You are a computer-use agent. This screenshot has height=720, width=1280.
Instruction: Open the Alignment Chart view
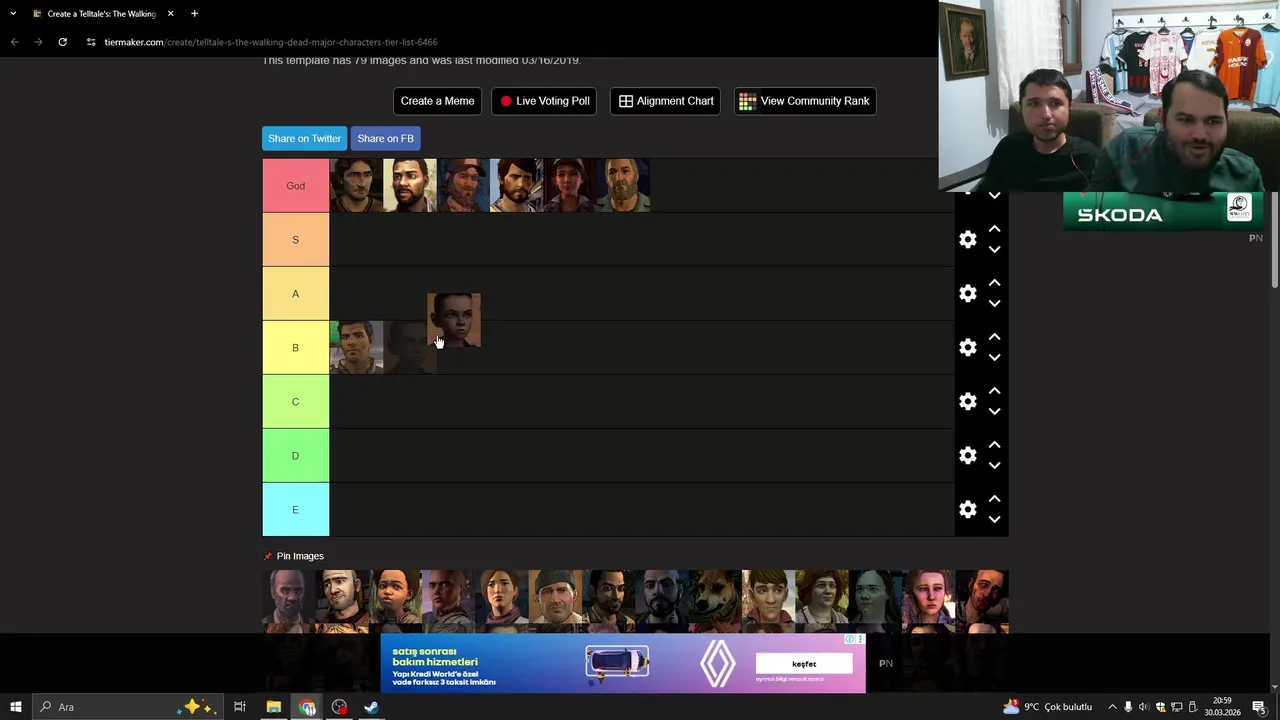(665, 101)
